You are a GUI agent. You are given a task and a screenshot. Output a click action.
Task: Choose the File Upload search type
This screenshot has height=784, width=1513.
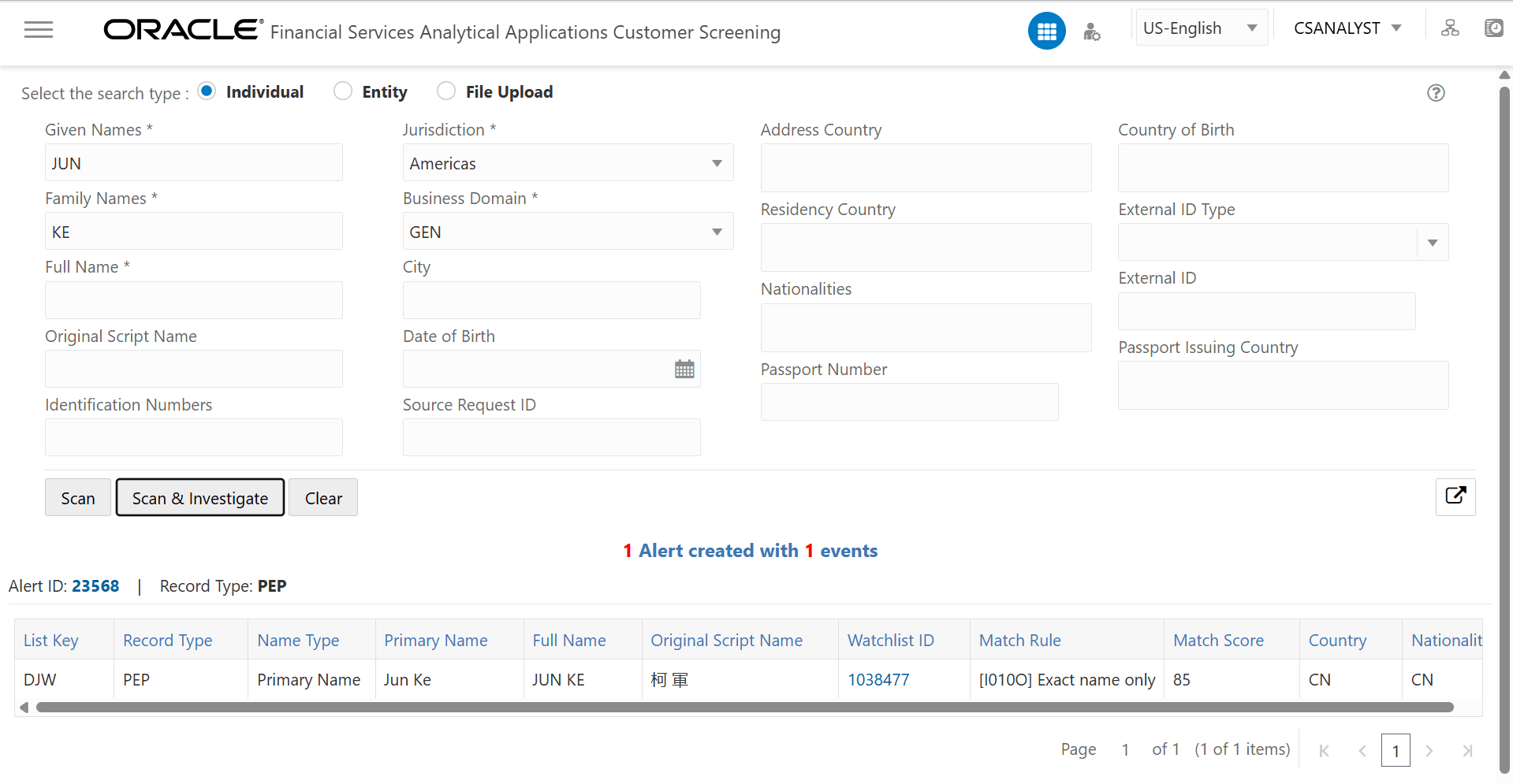click(446, 91)
